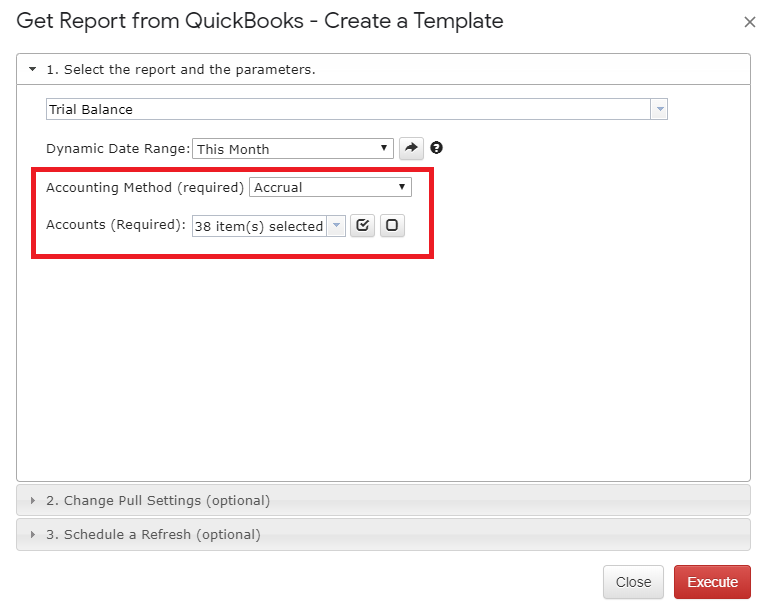Open the Trial Balance report dropdown arrow
The height and width of the screenshot is (611, 765).
660,109
